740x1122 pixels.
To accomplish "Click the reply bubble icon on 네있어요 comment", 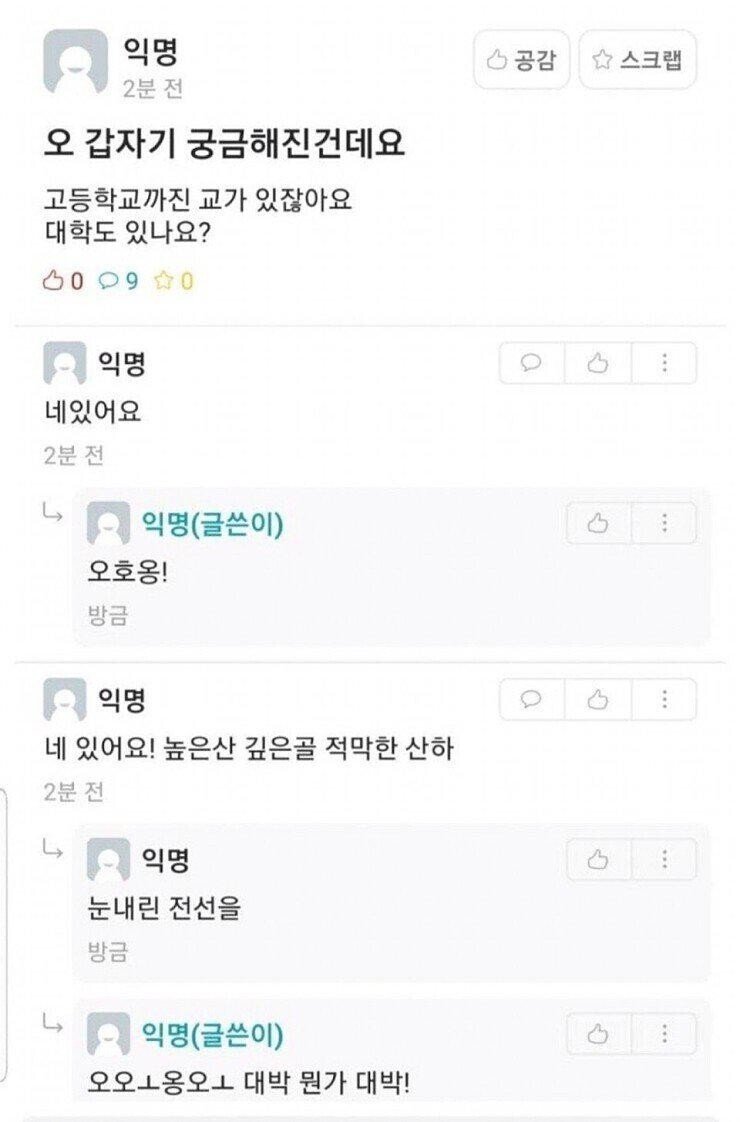I will point(531,363).
